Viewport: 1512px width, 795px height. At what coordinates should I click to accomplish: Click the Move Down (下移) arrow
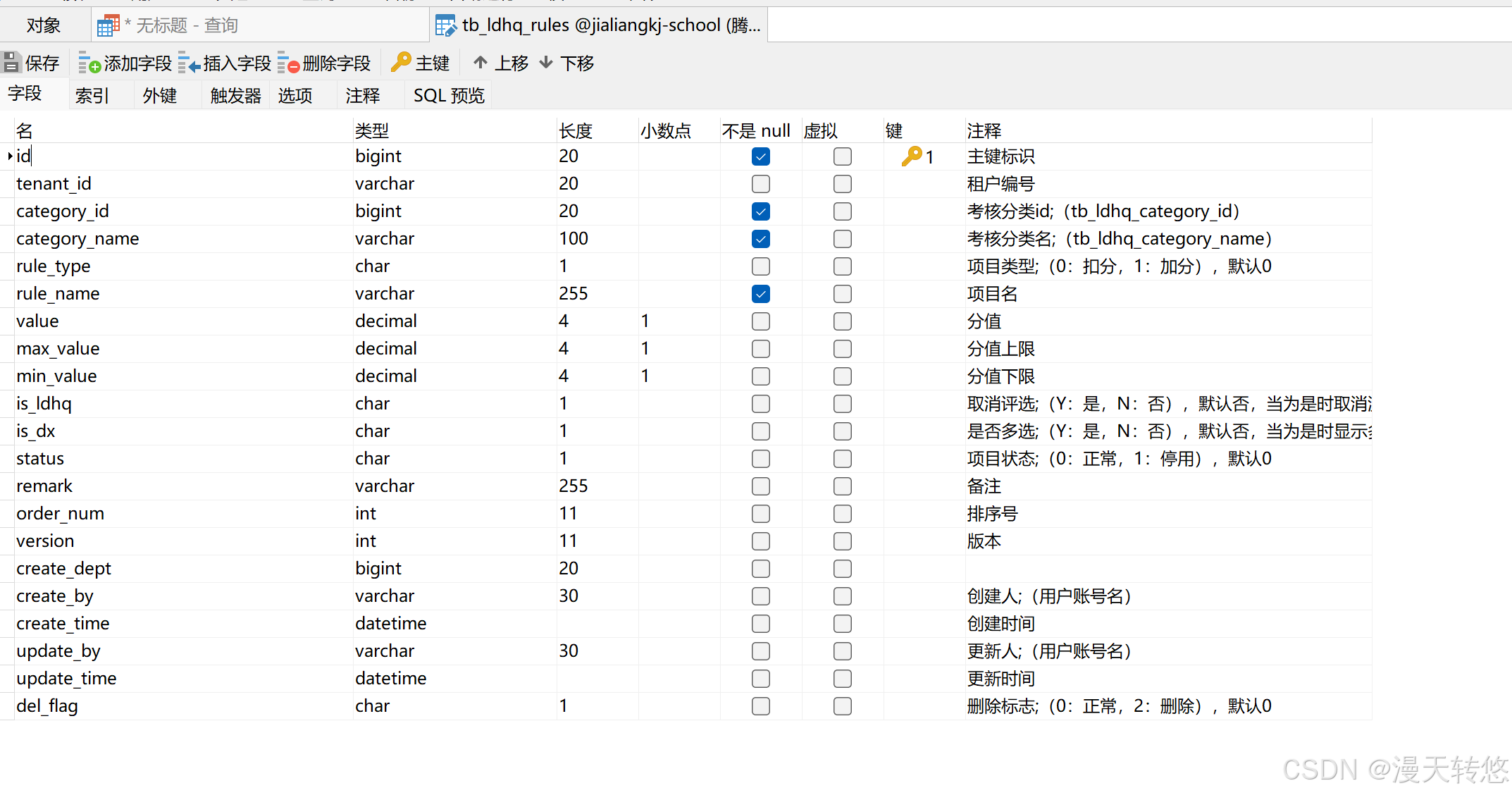pyautogui.click(x=546, y=63)
